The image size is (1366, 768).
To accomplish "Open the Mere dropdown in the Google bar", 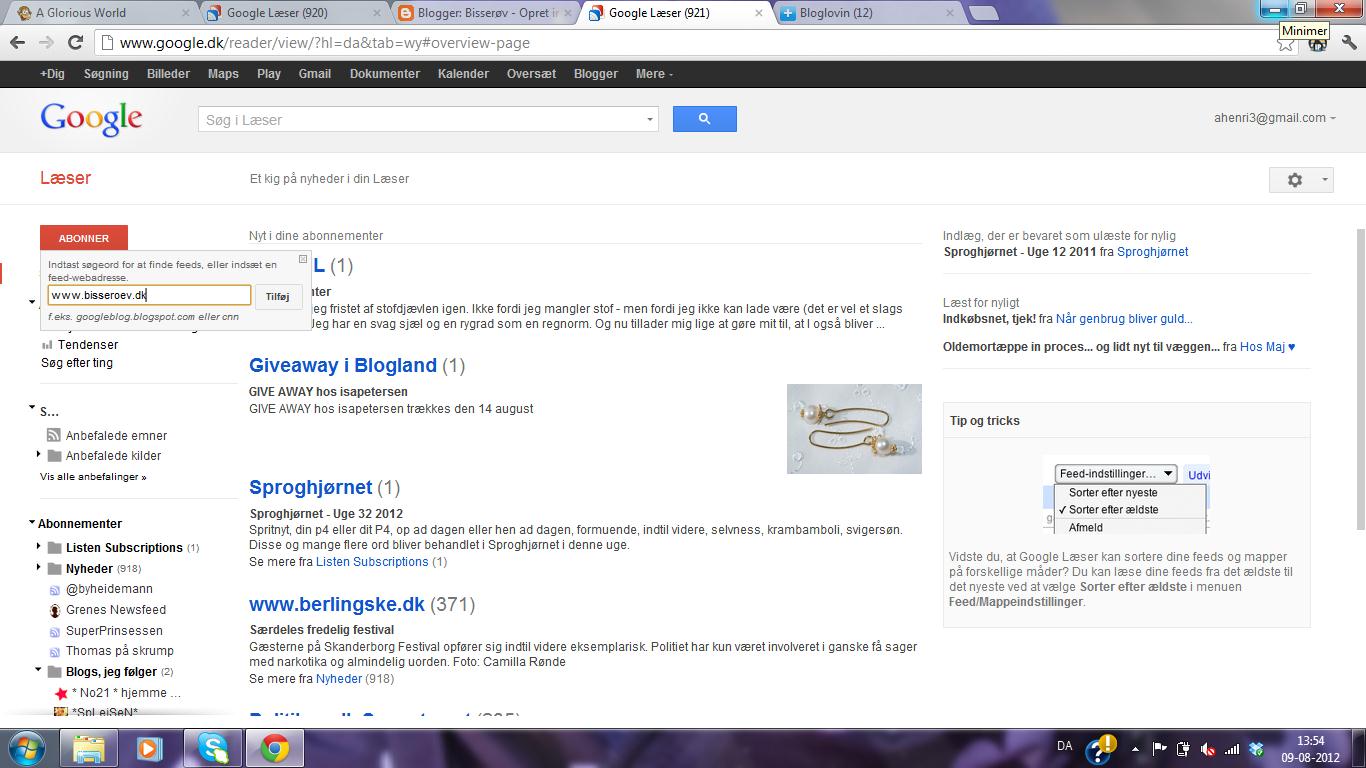I will click(x=654, y=74).
